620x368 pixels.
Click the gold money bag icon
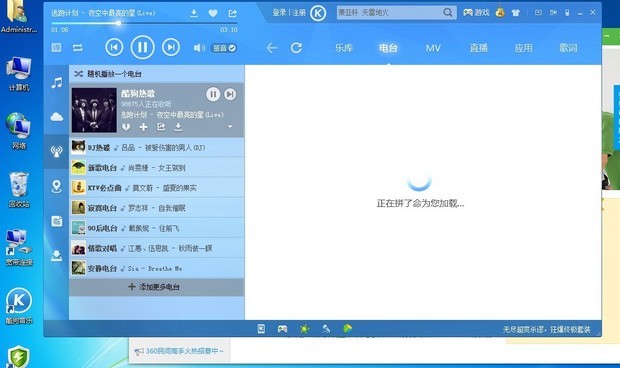tap(500, 12)
